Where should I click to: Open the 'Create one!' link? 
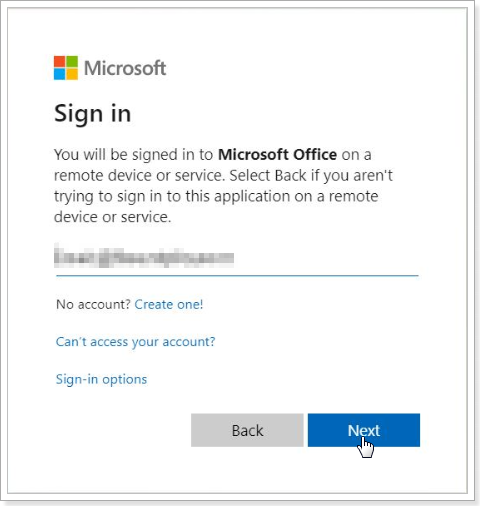pos(169,304)
